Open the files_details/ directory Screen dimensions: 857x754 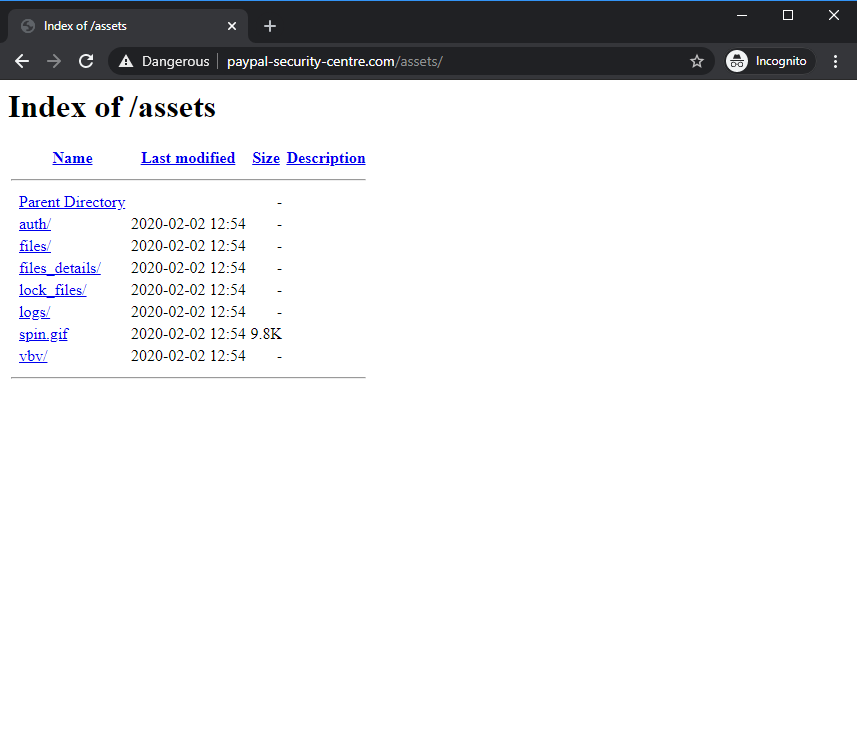(x=60, y=268)
